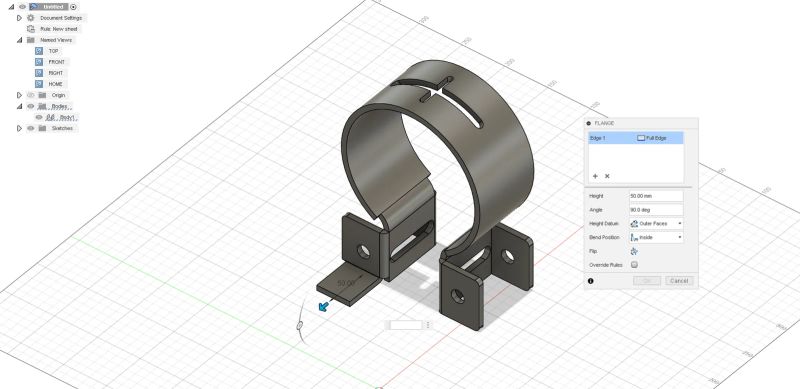Click the Rule: New sheet icon

(x=31, y=29)
